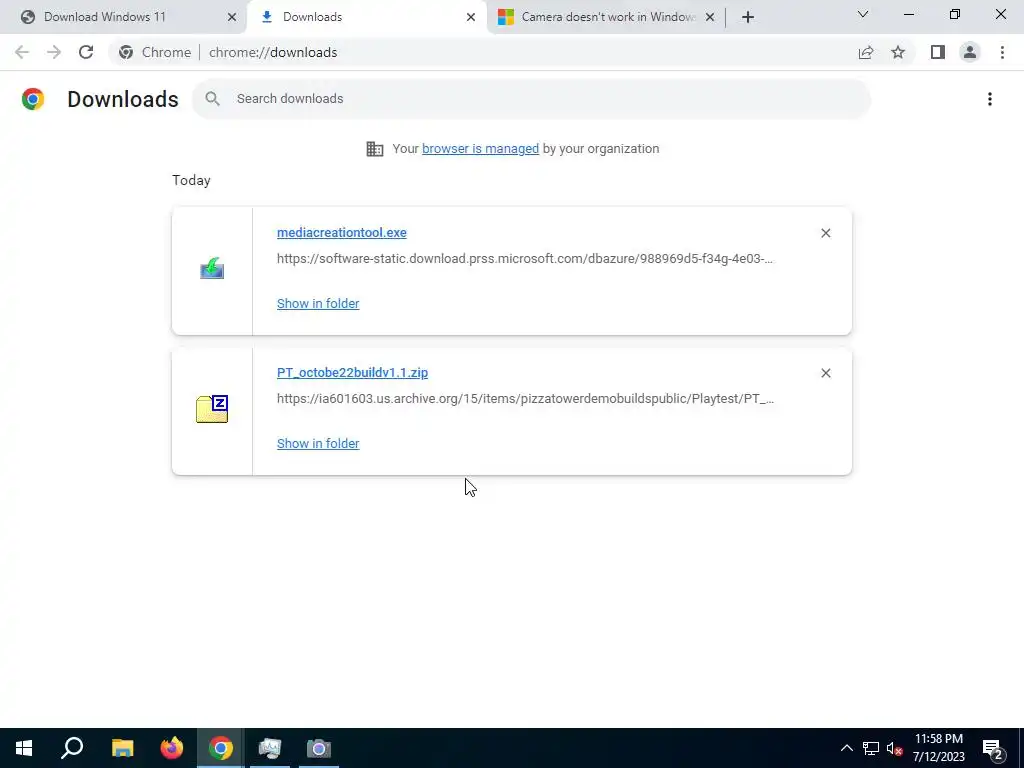
Task: Expand the tab search chevron
Action: coord(863,14)
